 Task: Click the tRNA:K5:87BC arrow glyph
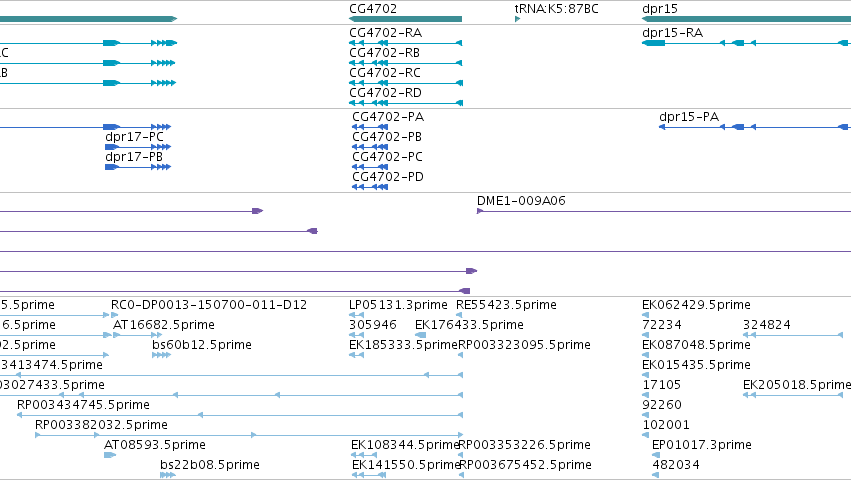[x=517, y=19]
